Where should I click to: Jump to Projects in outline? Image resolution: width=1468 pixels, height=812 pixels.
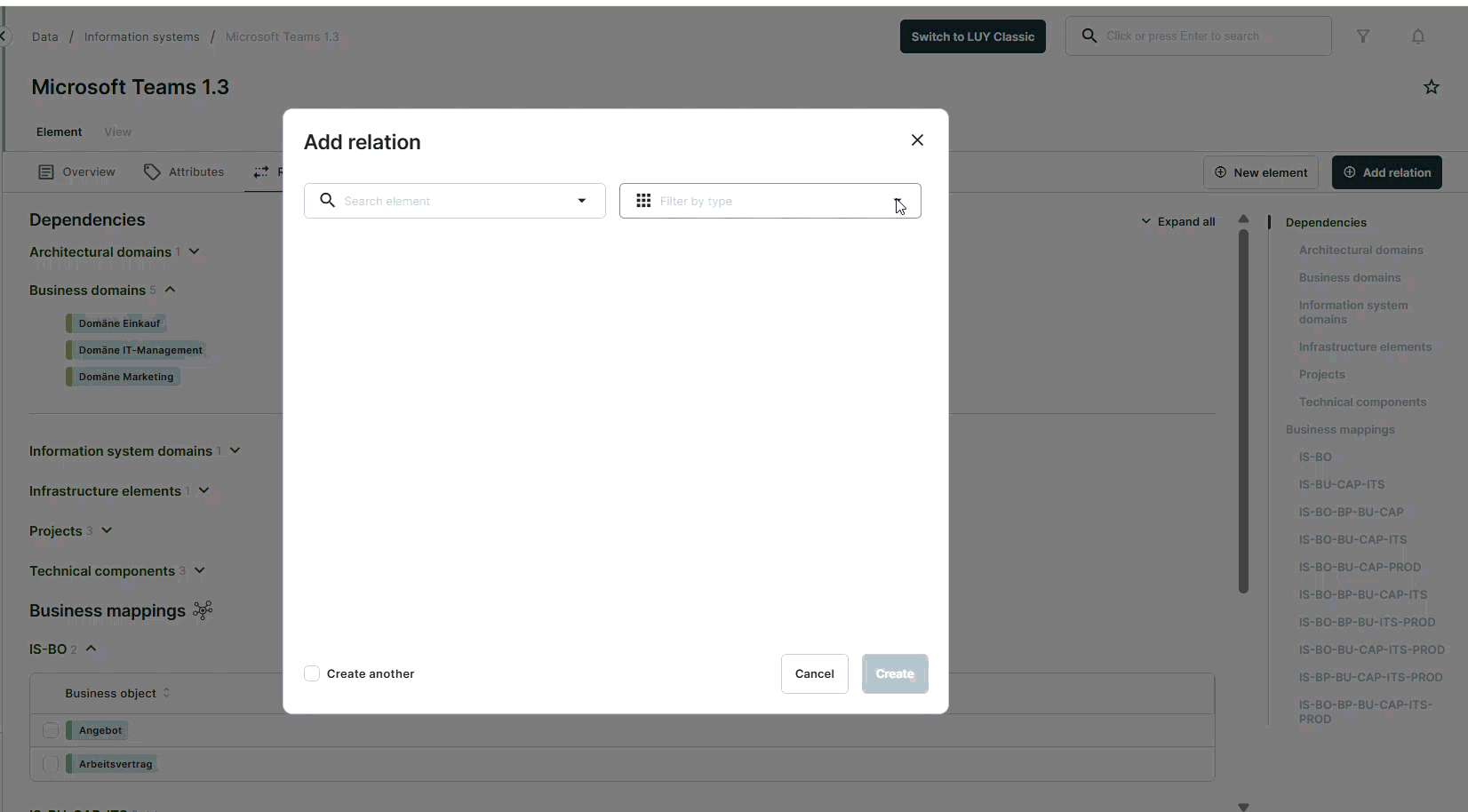pos(1321,374)
